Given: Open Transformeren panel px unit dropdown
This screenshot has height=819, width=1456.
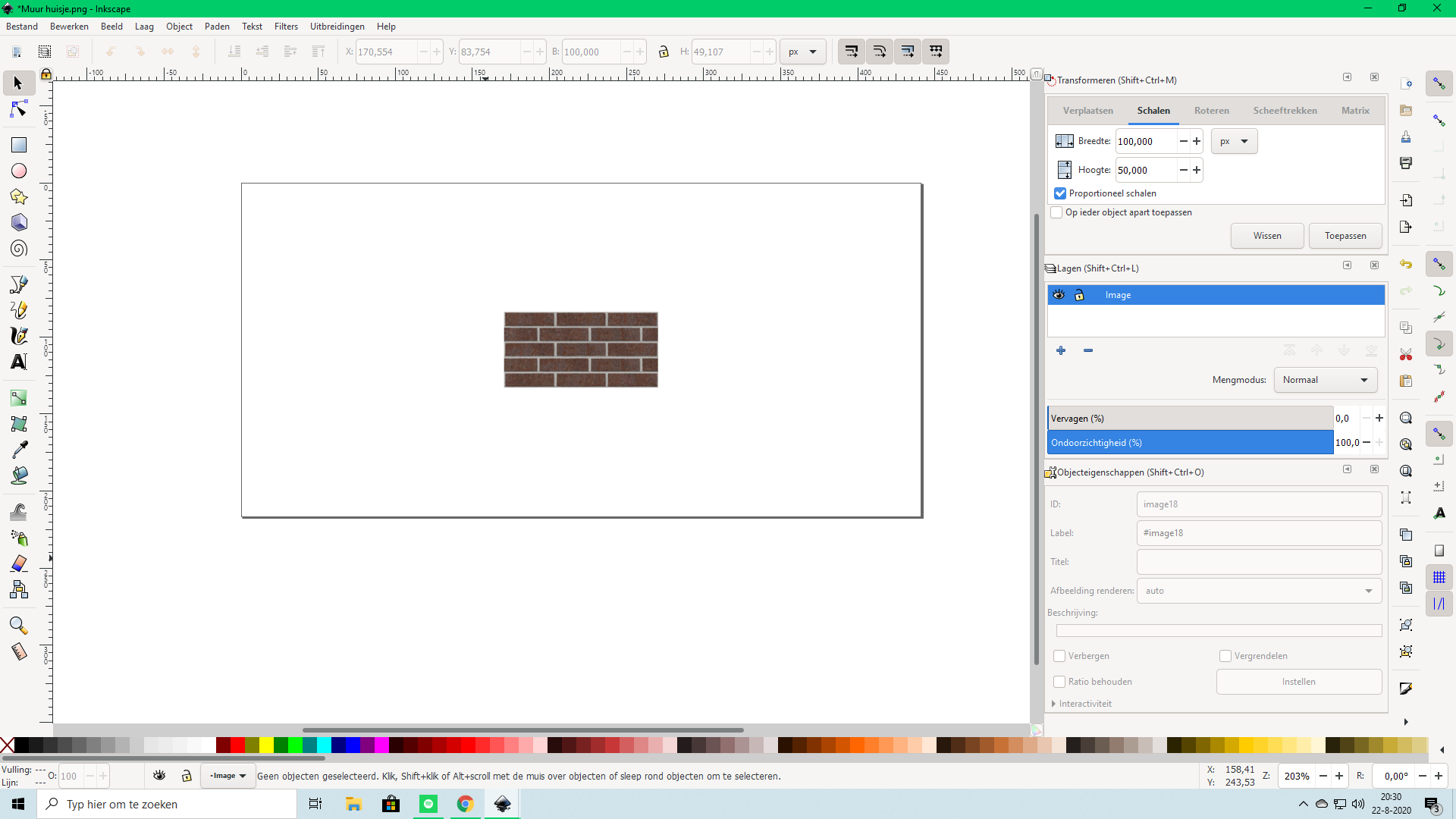Looking at the screenshot, I should pos(1234,141).
